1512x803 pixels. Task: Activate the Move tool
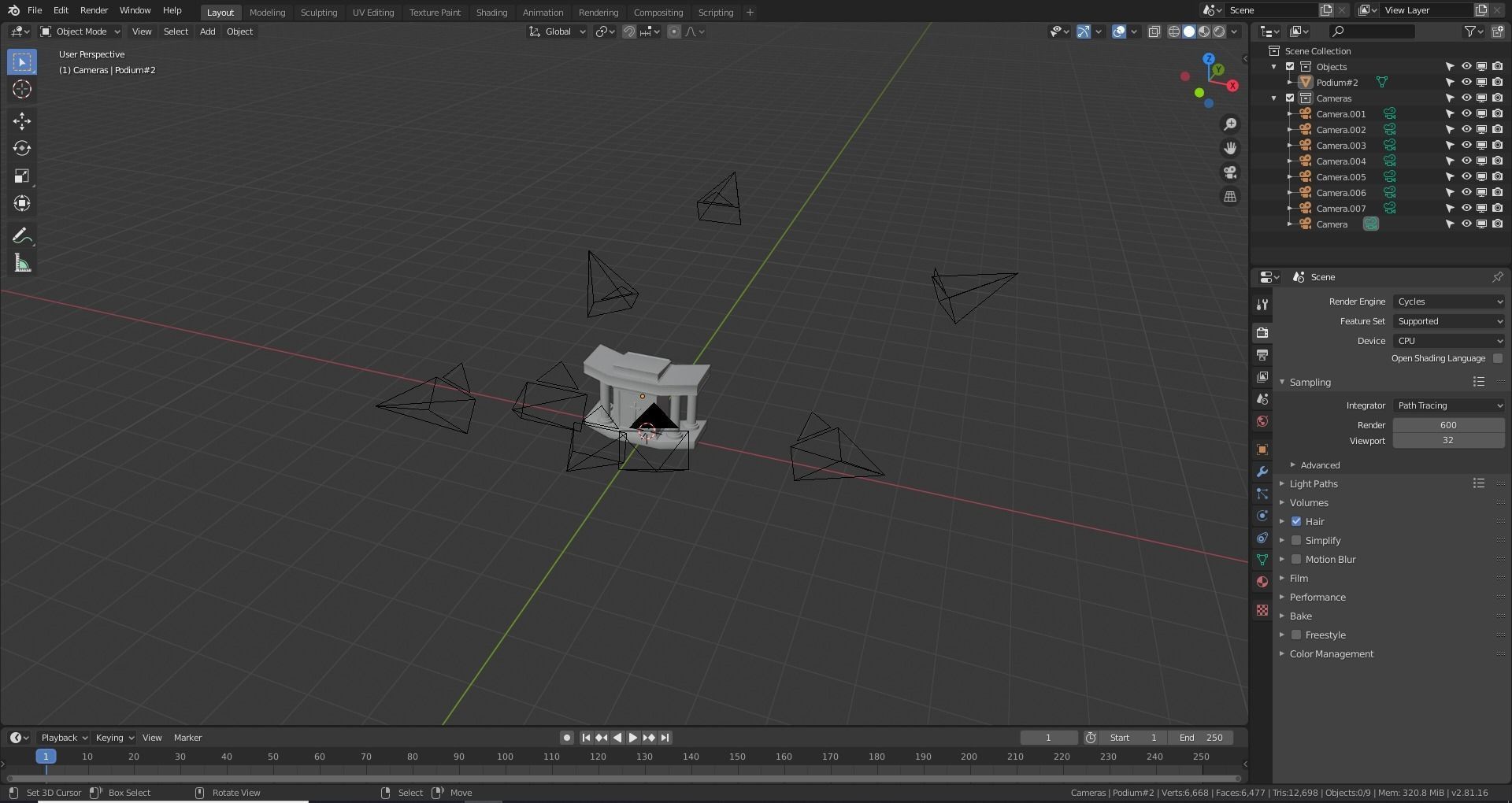tap(22, 120)
